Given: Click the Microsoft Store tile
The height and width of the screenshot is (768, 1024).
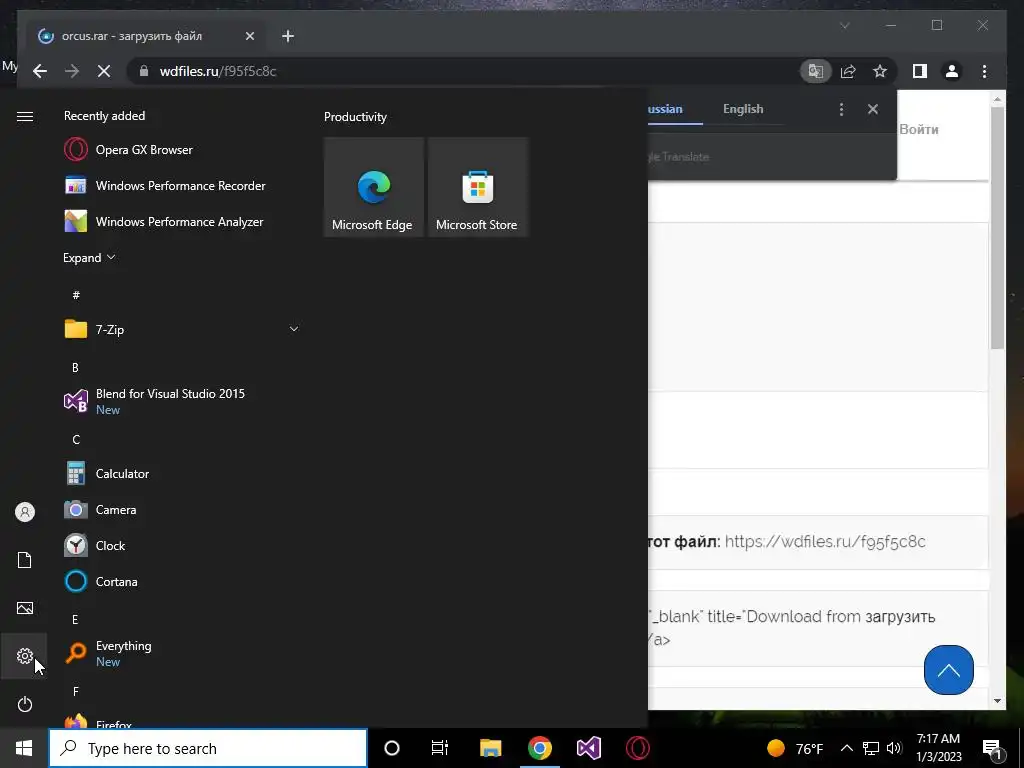Looking at the screenshot, I should pyautogui.click(x=477, y=187).
